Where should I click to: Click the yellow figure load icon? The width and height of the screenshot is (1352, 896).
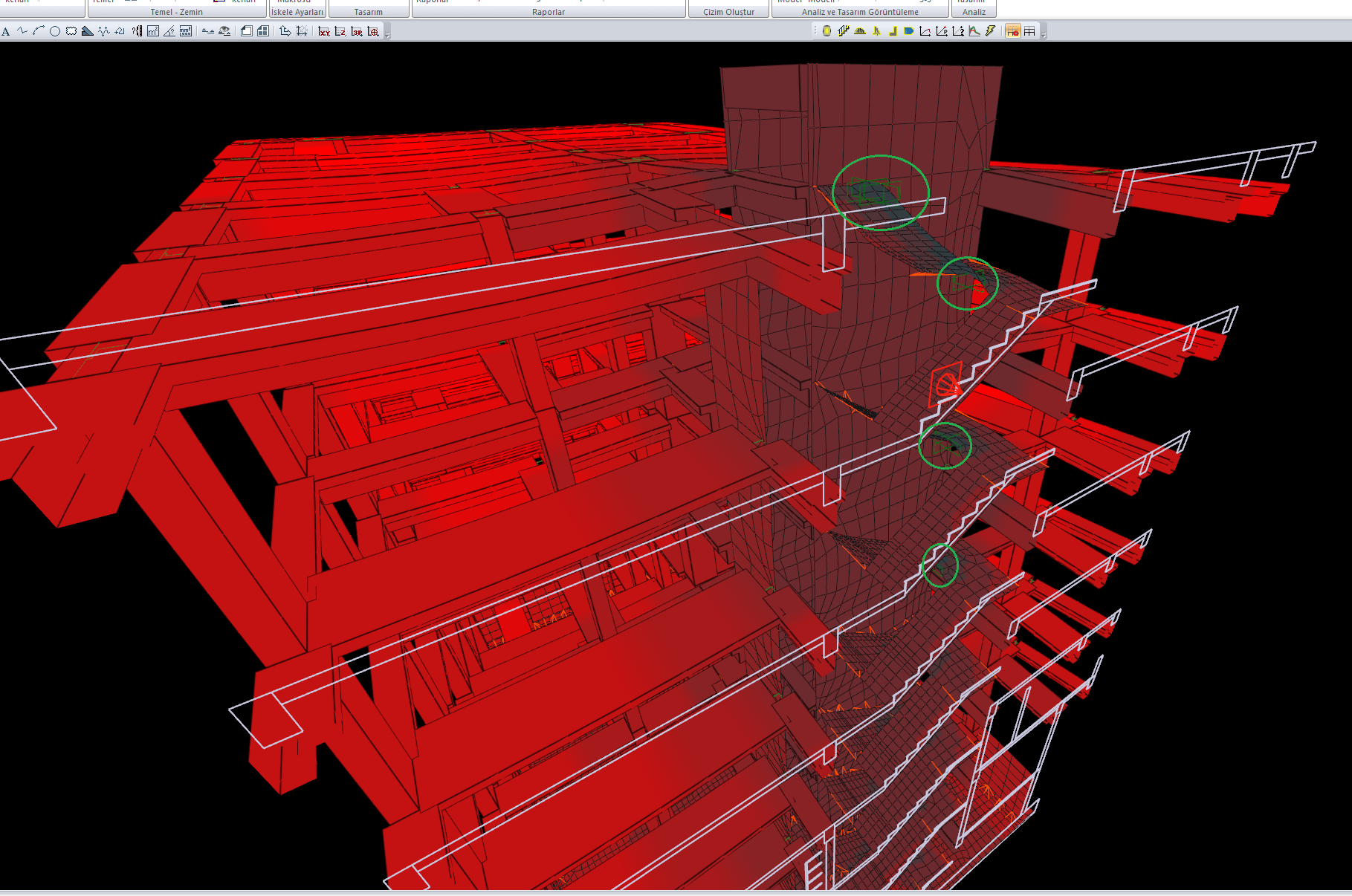pyautogui.click(x=876, y=31)
